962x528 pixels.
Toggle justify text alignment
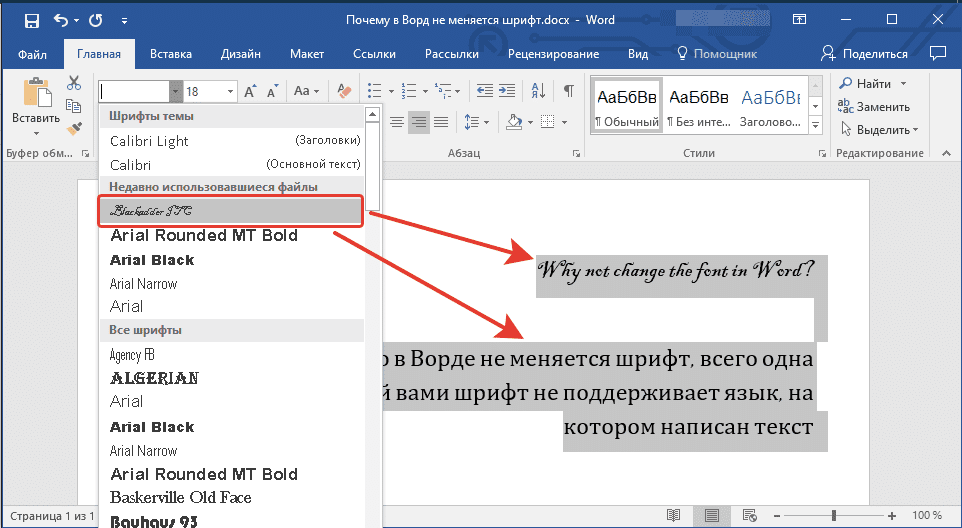point(442,122)
